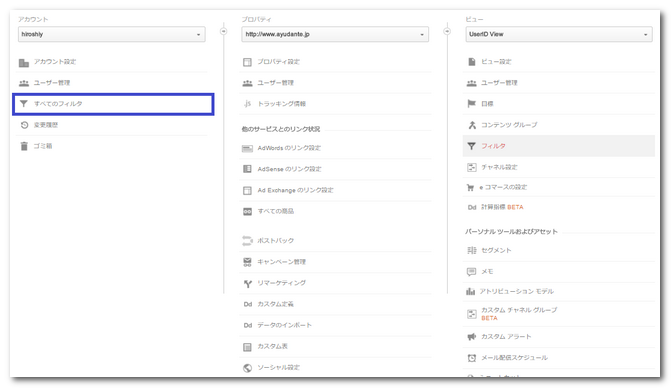Click the Ad Exchange link settings icon
The image size is (671, 388).
point(247,190)
